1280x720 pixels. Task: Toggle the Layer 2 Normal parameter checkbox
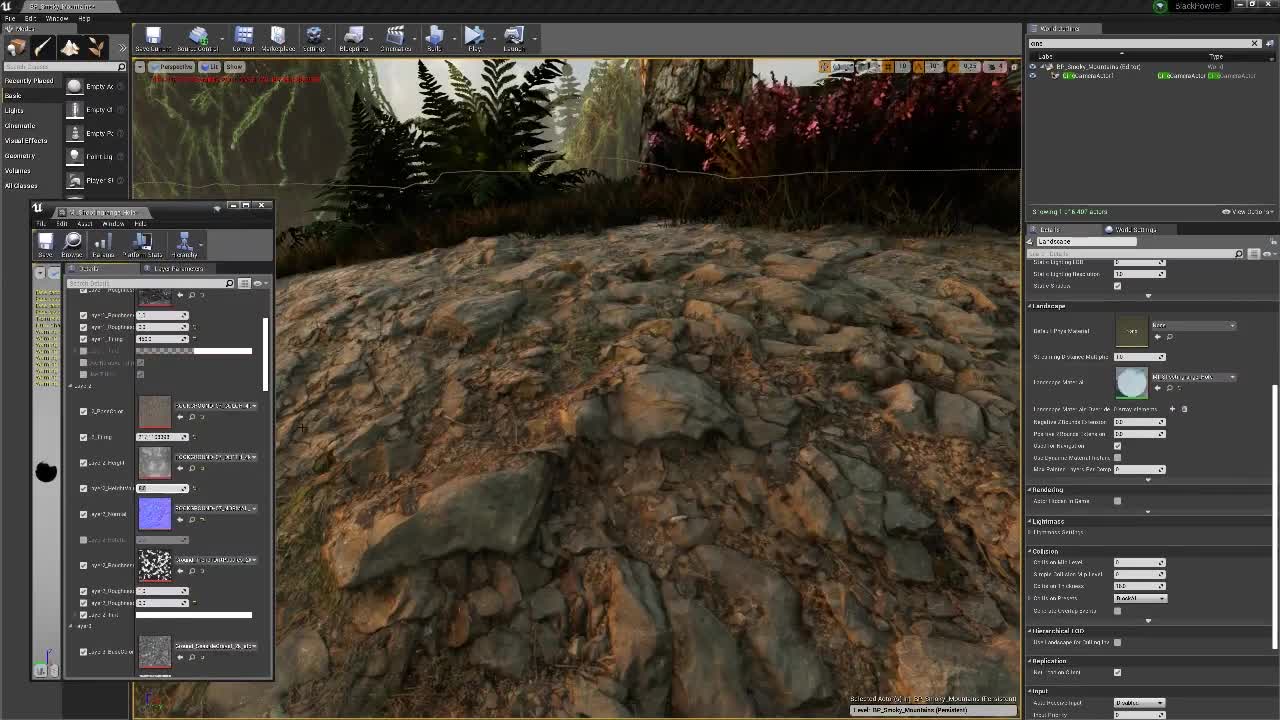point(84,514)
